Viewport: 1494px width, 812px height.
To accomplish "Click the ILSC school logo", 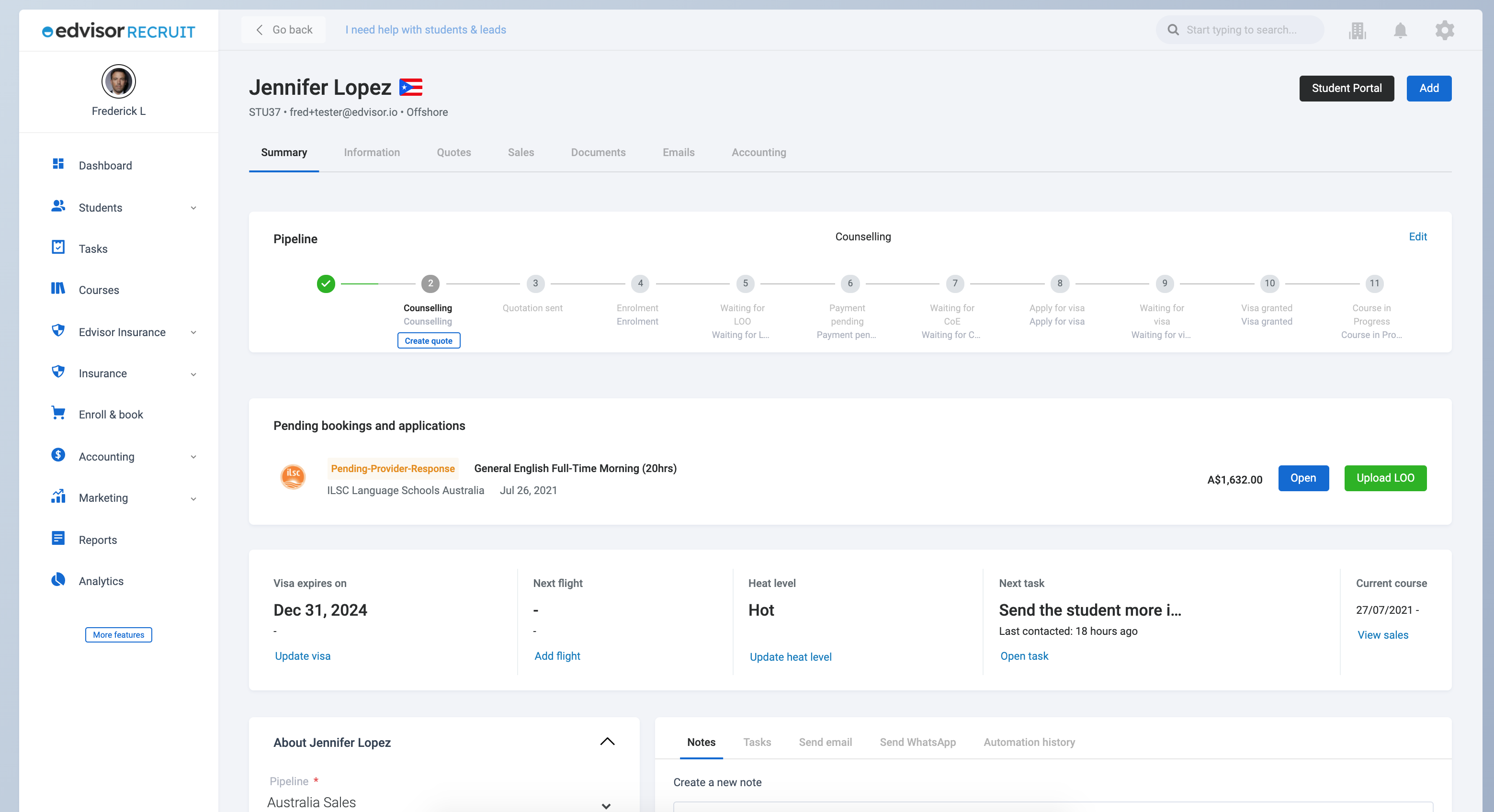I will click(293, 477).
